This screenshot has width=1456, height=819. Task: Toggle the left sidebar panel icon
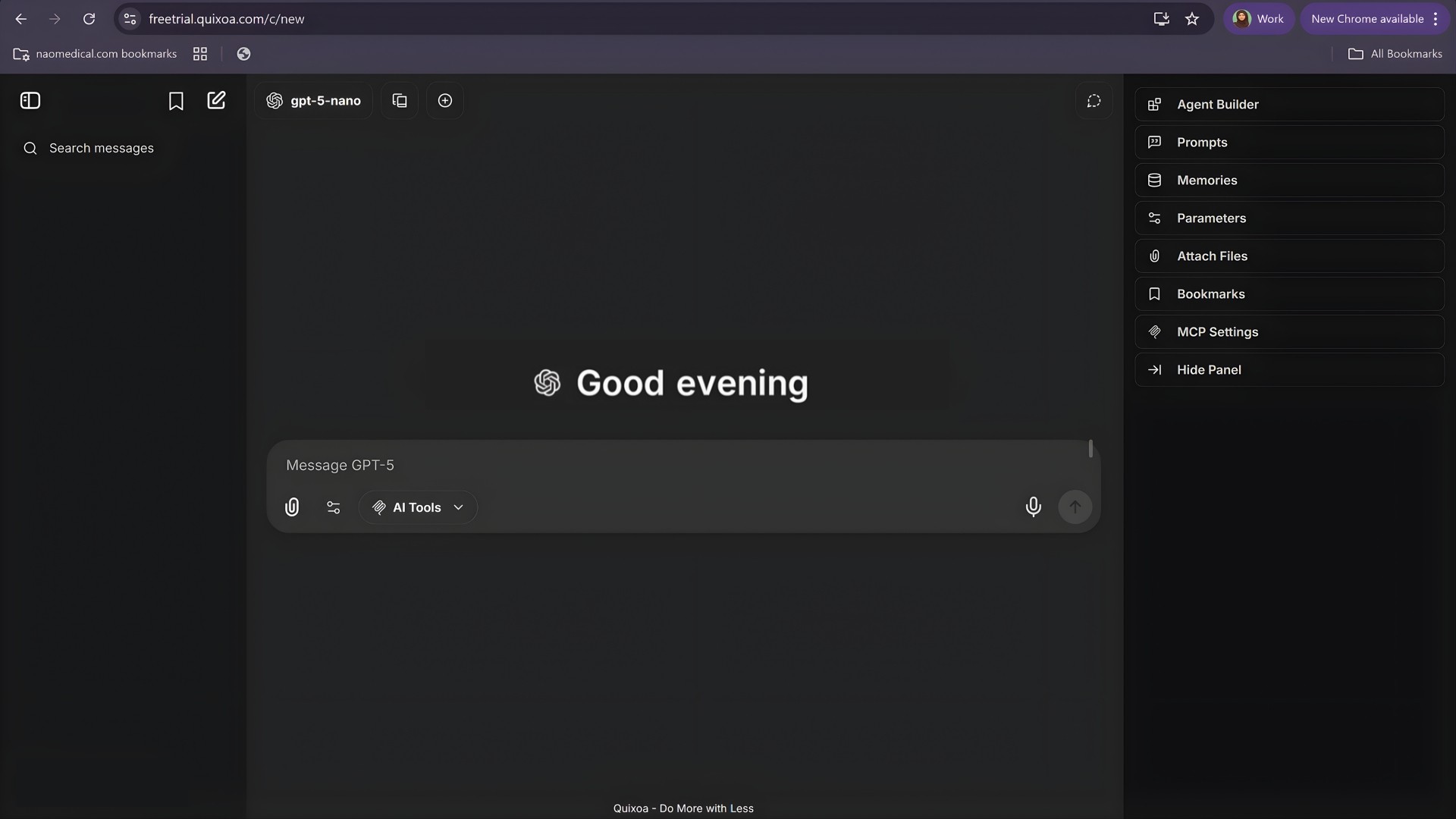[x=30, y=101]
